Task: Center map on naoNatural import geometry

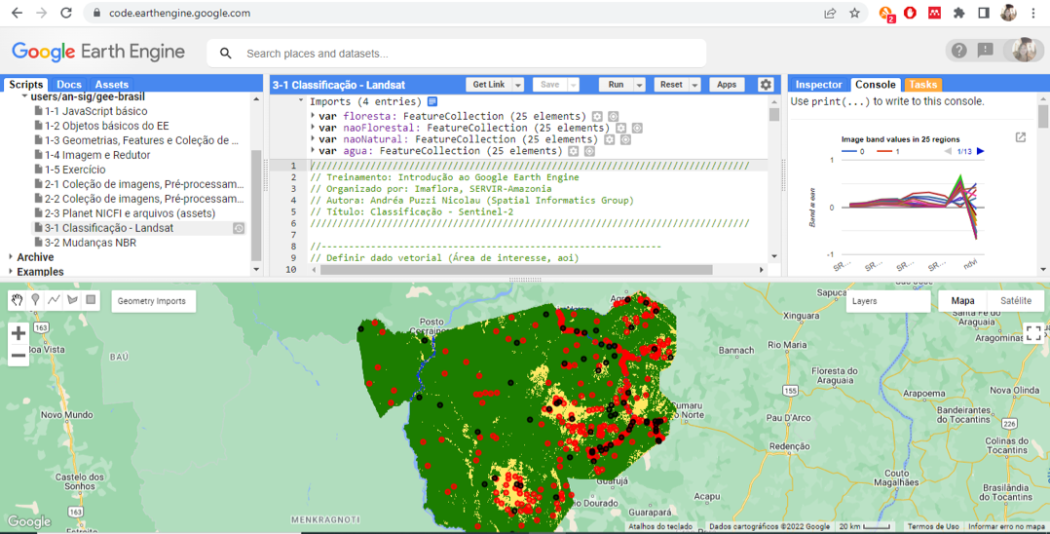Action: click(x=625, y=139)
